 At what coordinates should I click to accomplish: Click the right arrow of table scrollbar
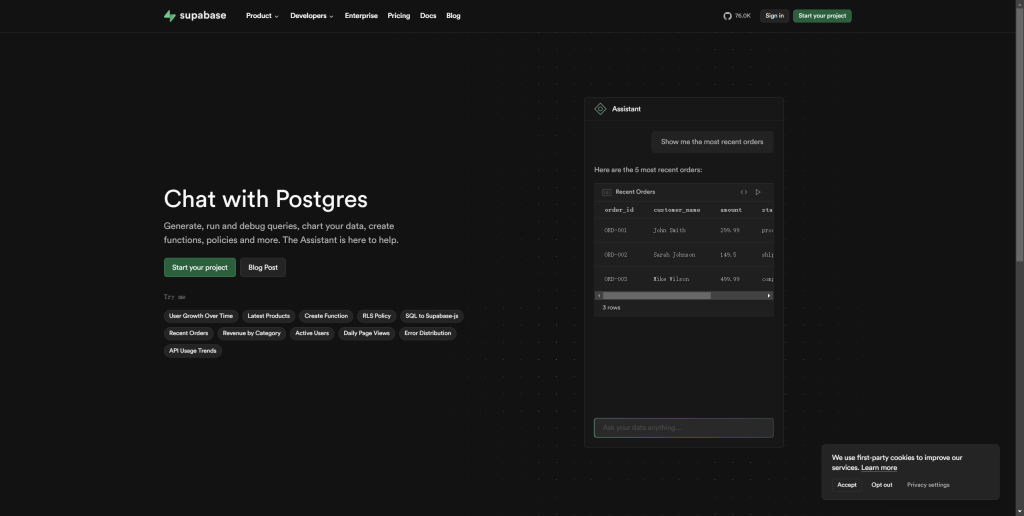(769, 296)
